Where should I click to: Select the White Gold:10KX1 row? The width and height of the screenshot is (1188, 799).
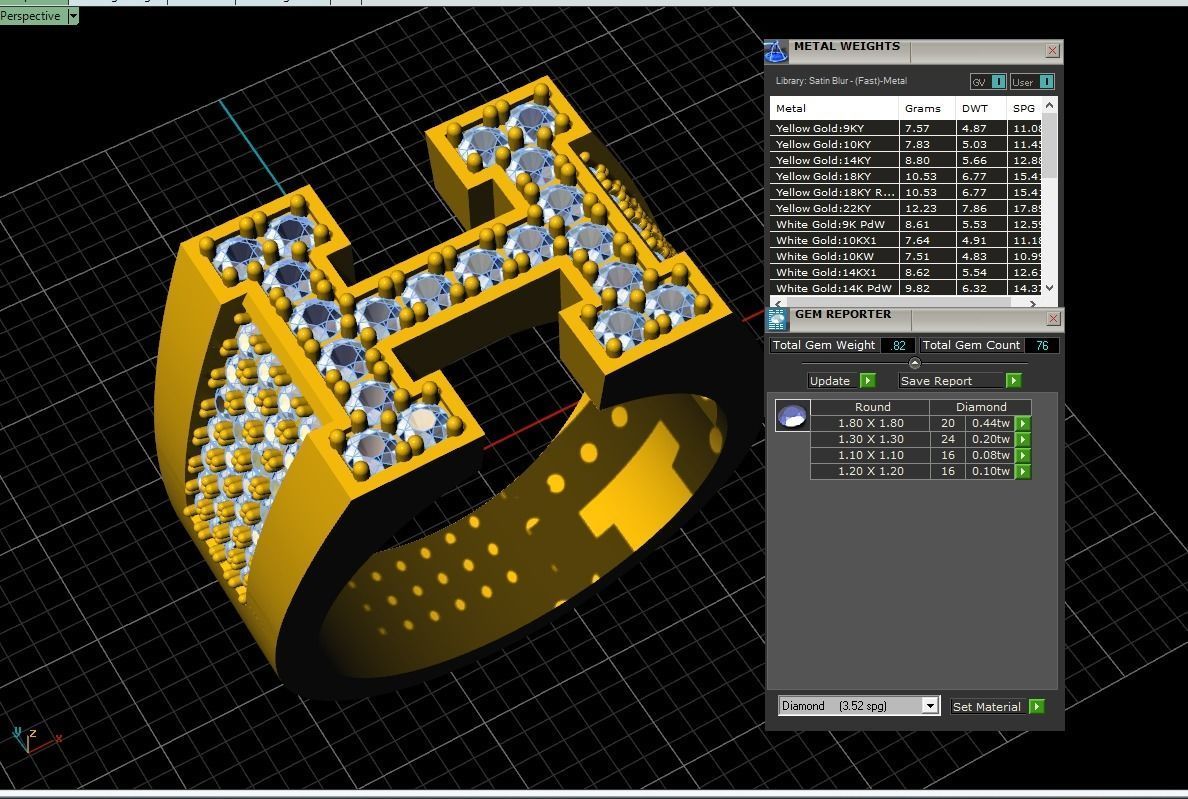(x=906, y=240)
